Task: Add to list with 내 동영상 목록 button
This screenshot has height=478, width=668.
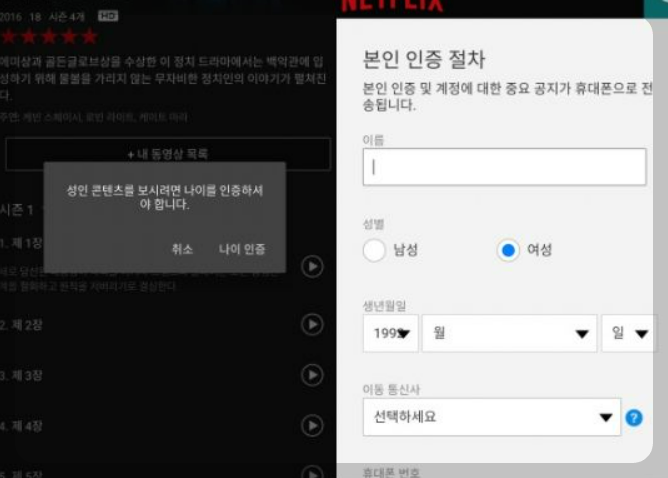Action: click(168, 154)
